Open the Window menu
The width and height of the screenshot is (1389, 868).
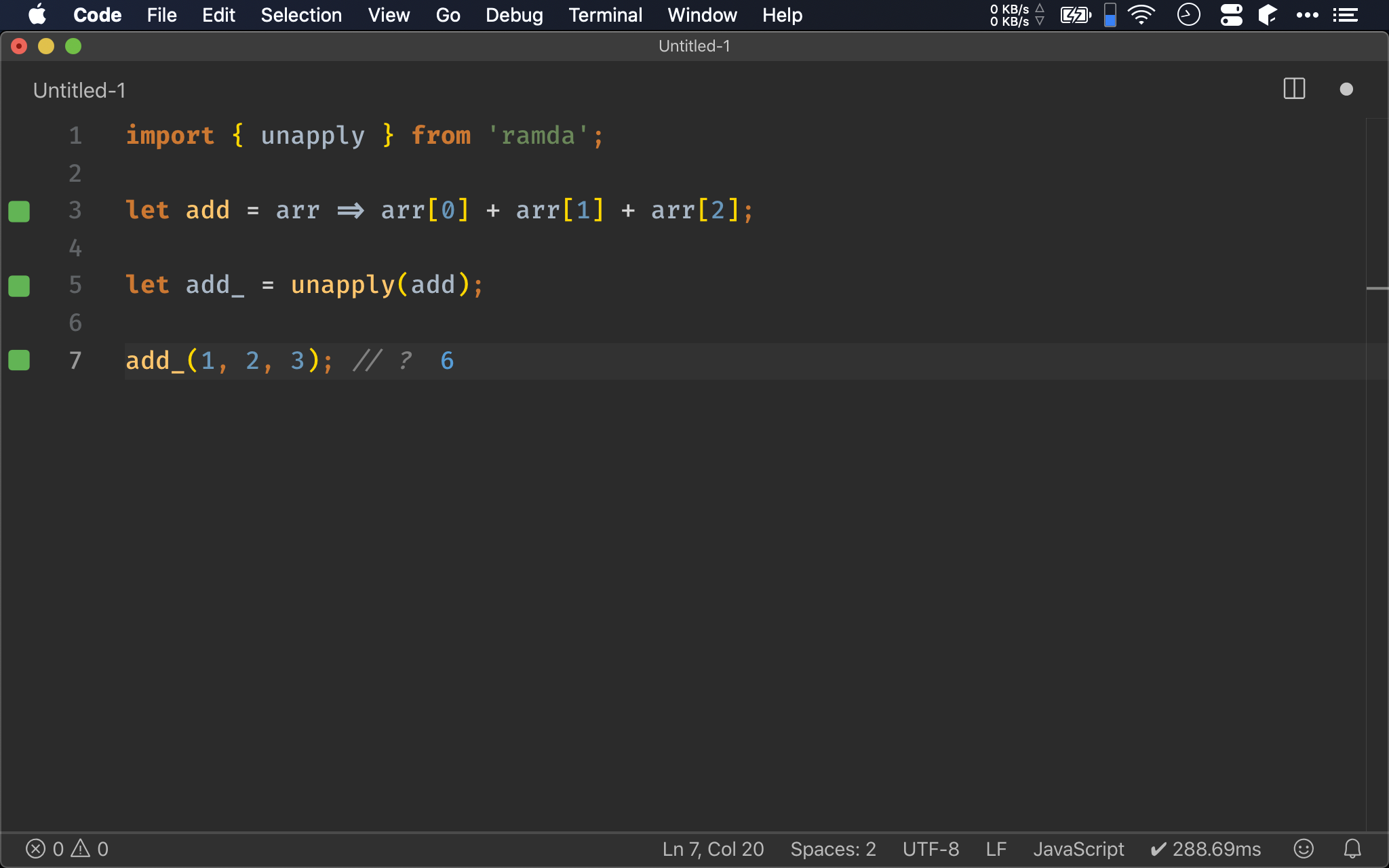tap(702, 15)
